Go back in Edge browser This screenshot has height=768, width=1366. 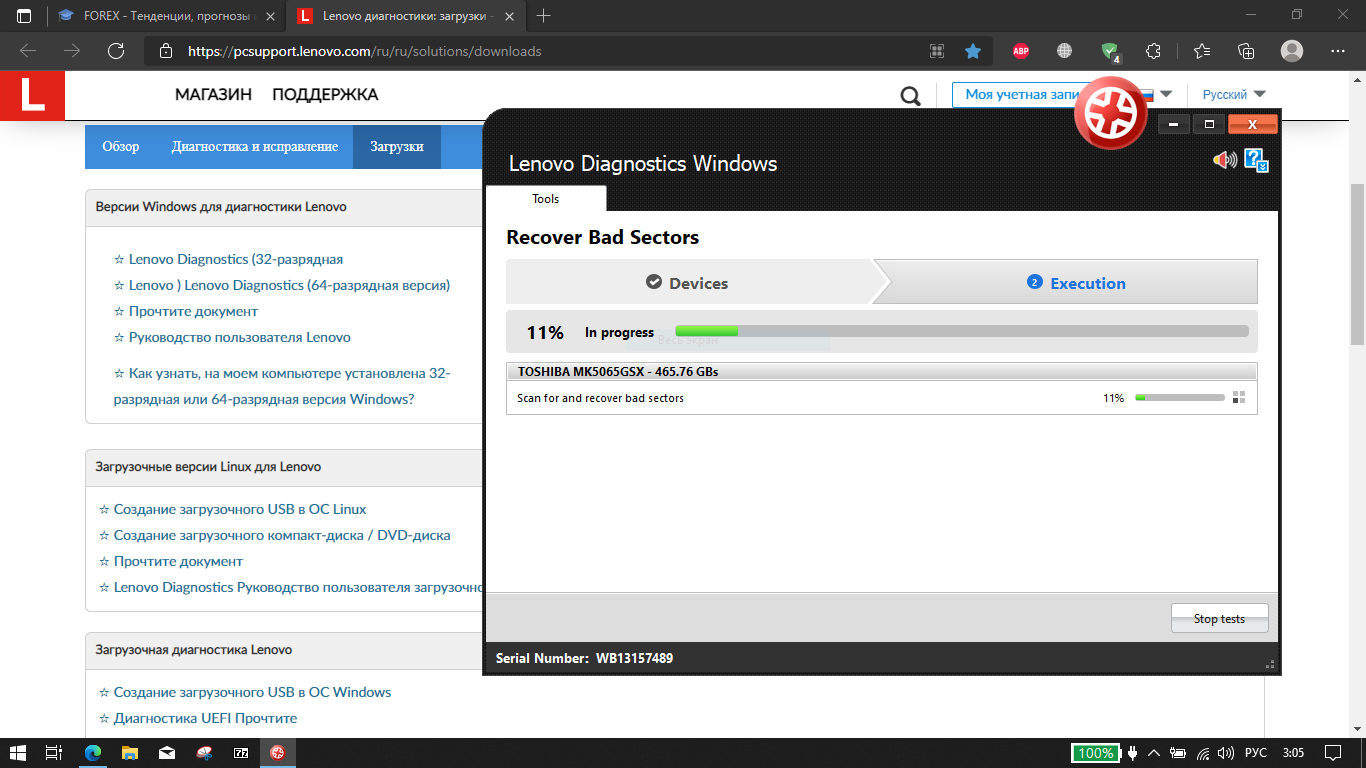click(x=28, y=51)
